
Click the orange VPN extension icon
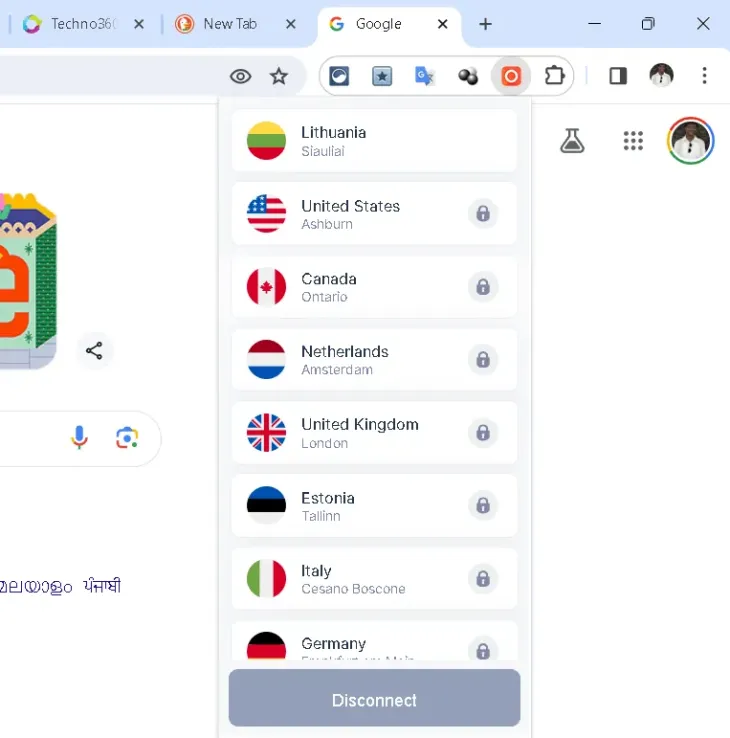(x=511, y=76)
